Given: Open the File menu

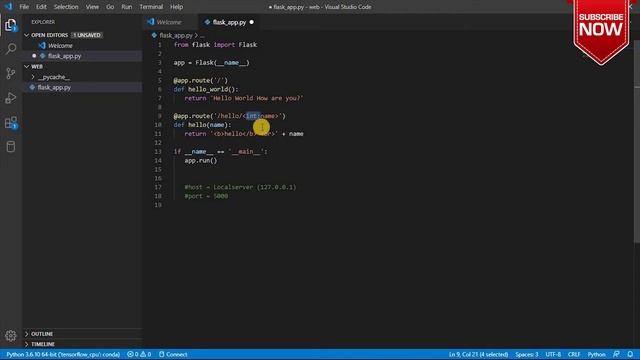Looking at the screenshot, I should (24, 7).
